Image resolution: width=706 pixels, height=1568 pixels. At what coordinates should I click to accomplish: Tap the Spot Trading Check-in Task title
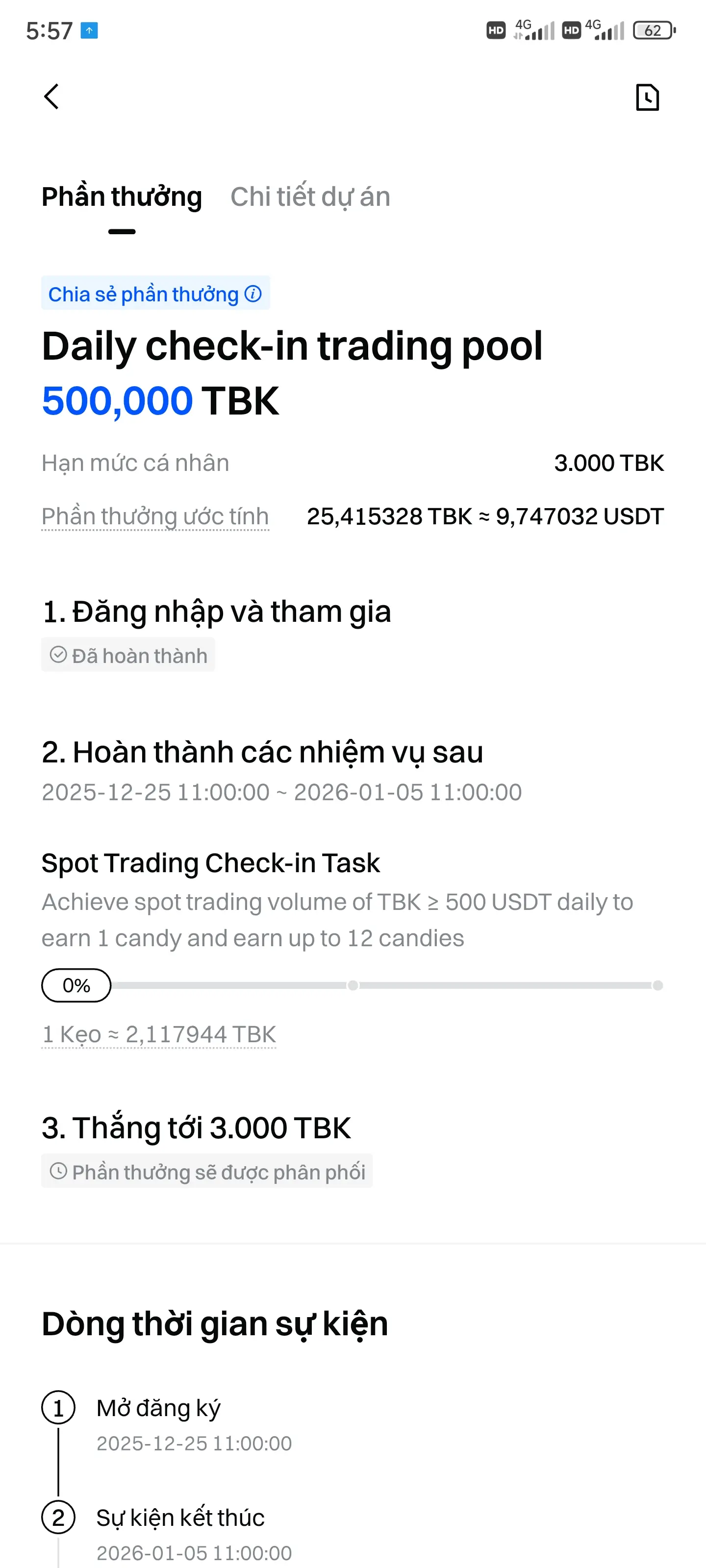[x=211, y=863]
